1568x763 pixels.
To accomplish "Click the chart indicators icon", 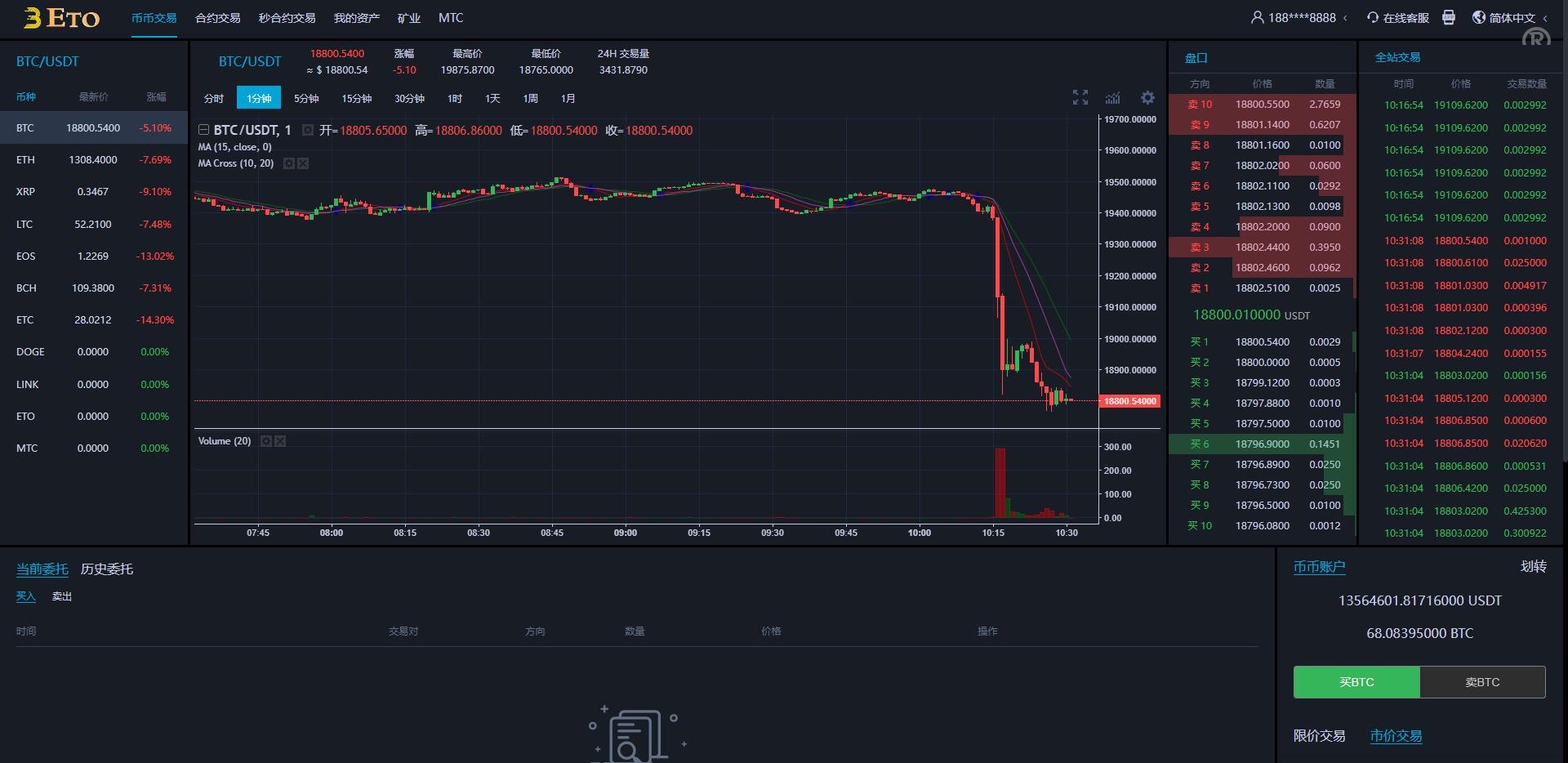I will [x=1113, y=98].
